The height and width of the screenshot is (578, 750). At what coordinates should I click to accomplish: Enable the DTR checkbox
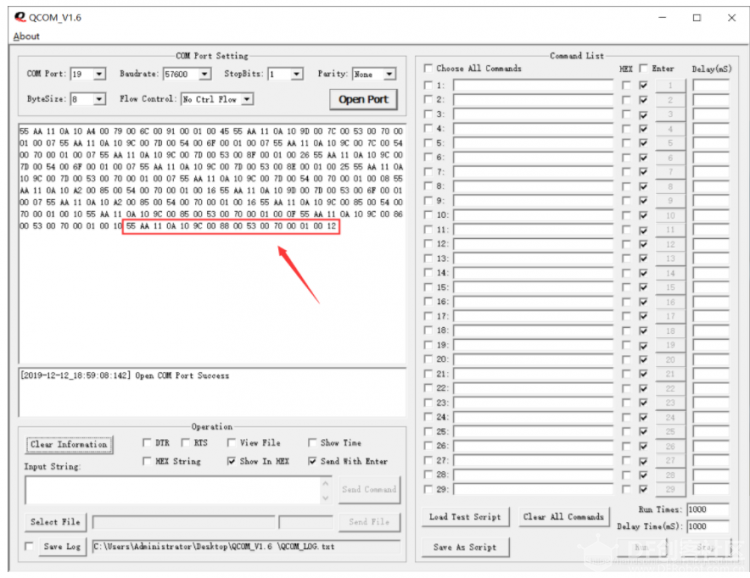pos(147,443)
